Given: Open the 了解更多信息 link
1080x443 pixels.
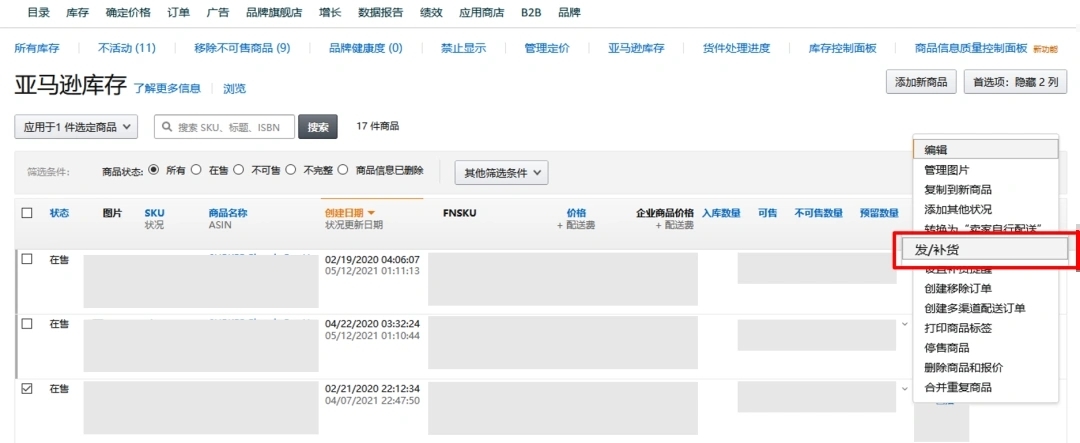Looking at the screenshot, I should pos(167,88).
